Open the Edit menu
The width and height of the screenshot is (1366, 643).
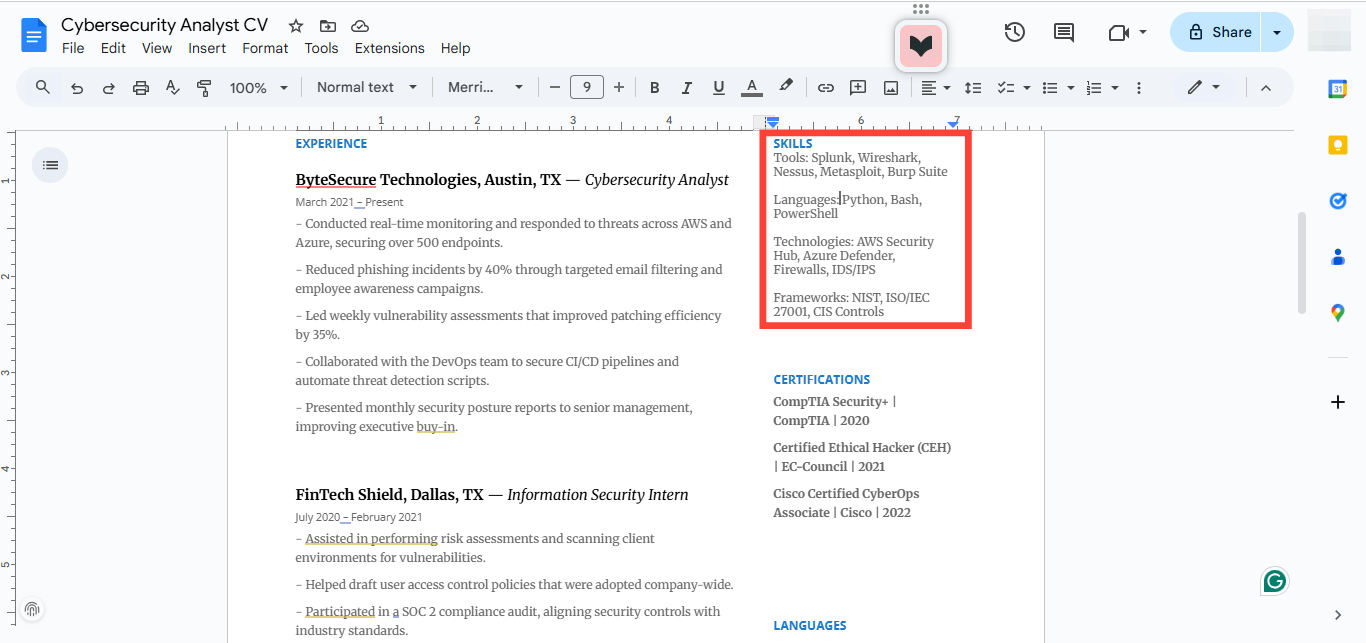pyautogui.click(x=113, y=48)
